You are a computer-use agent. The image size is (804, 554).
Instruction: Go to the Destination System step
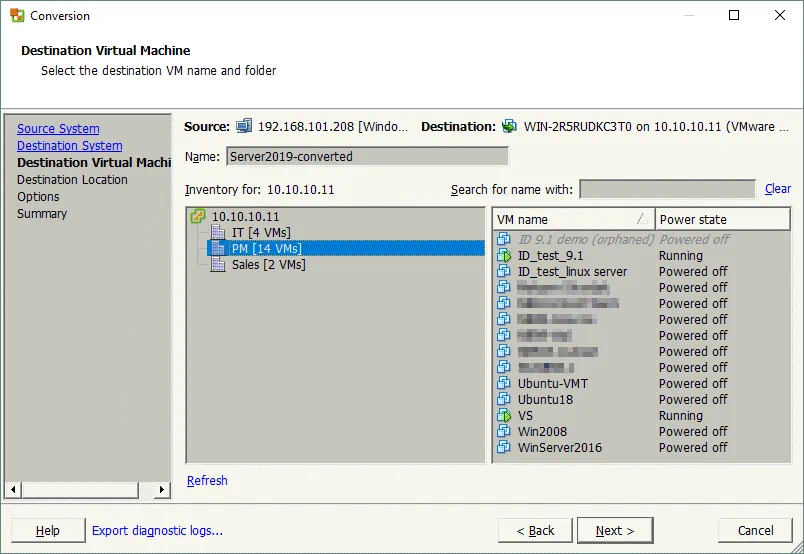(70, 146)
